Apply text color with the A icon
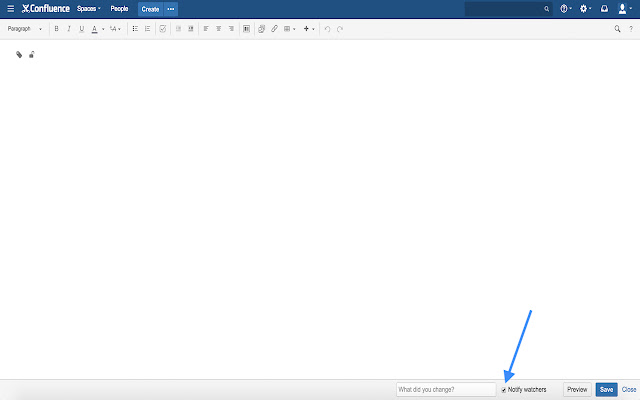640x400 pixels. [x=94, y=29]
